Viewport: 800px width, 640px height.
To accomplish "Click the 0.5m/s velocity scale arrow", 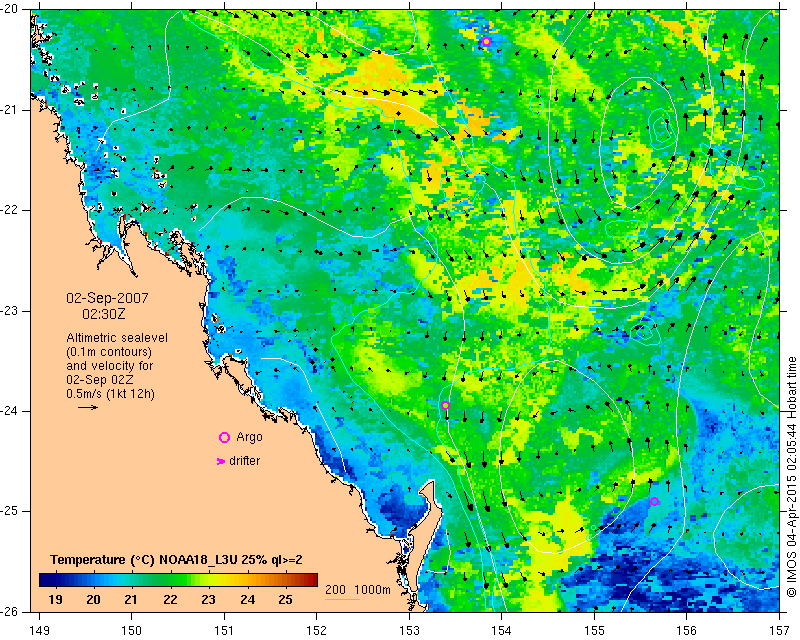I will point(88,407).
